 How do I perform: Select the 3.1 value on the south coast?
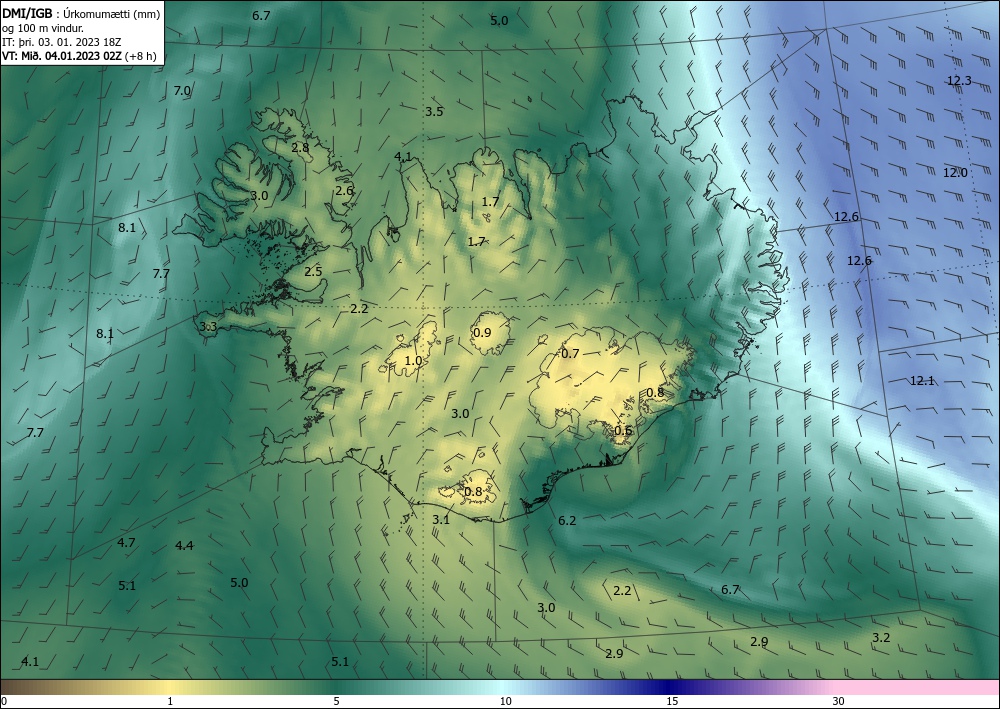coord(441,520)
